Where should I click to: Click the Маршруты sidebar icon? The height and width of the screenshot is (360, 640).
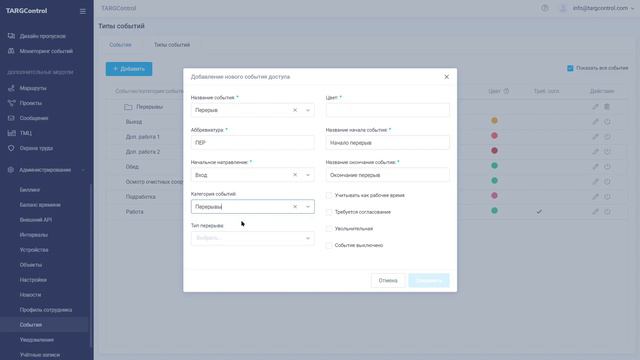point(11,88)
